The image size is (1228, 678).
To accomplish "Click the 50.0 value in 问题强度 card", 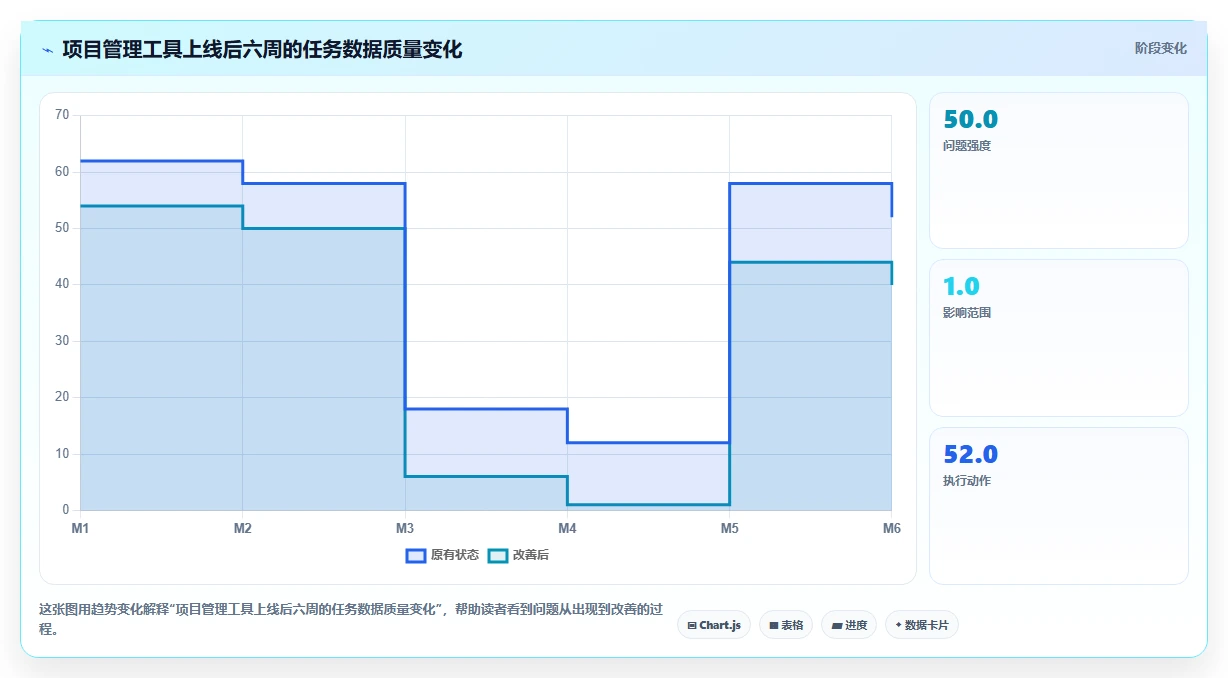I will click(x=970, y=119).
